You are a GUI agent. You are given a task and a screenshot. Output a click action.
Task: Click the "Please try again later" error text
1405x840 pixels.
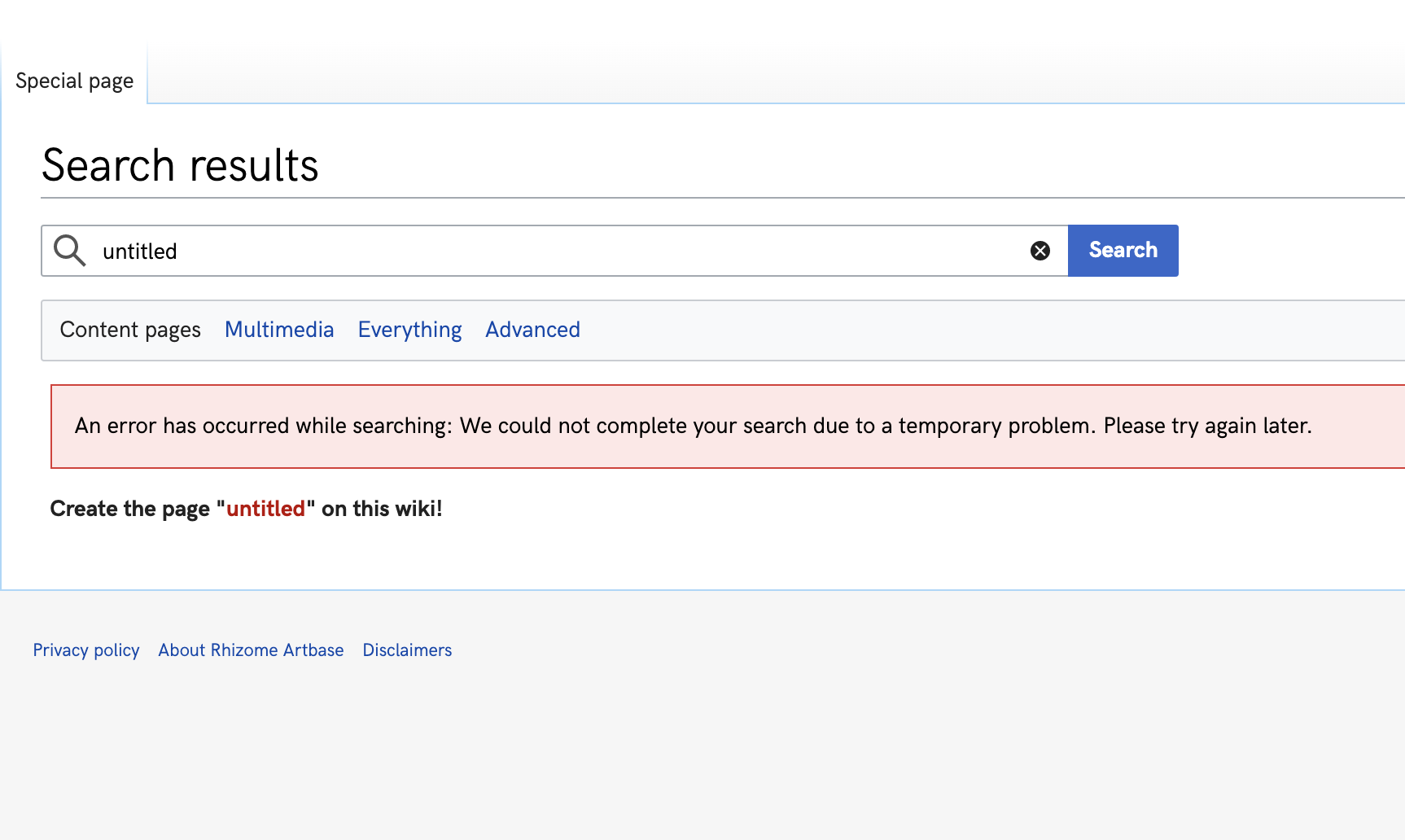(x=1207, y=426)
